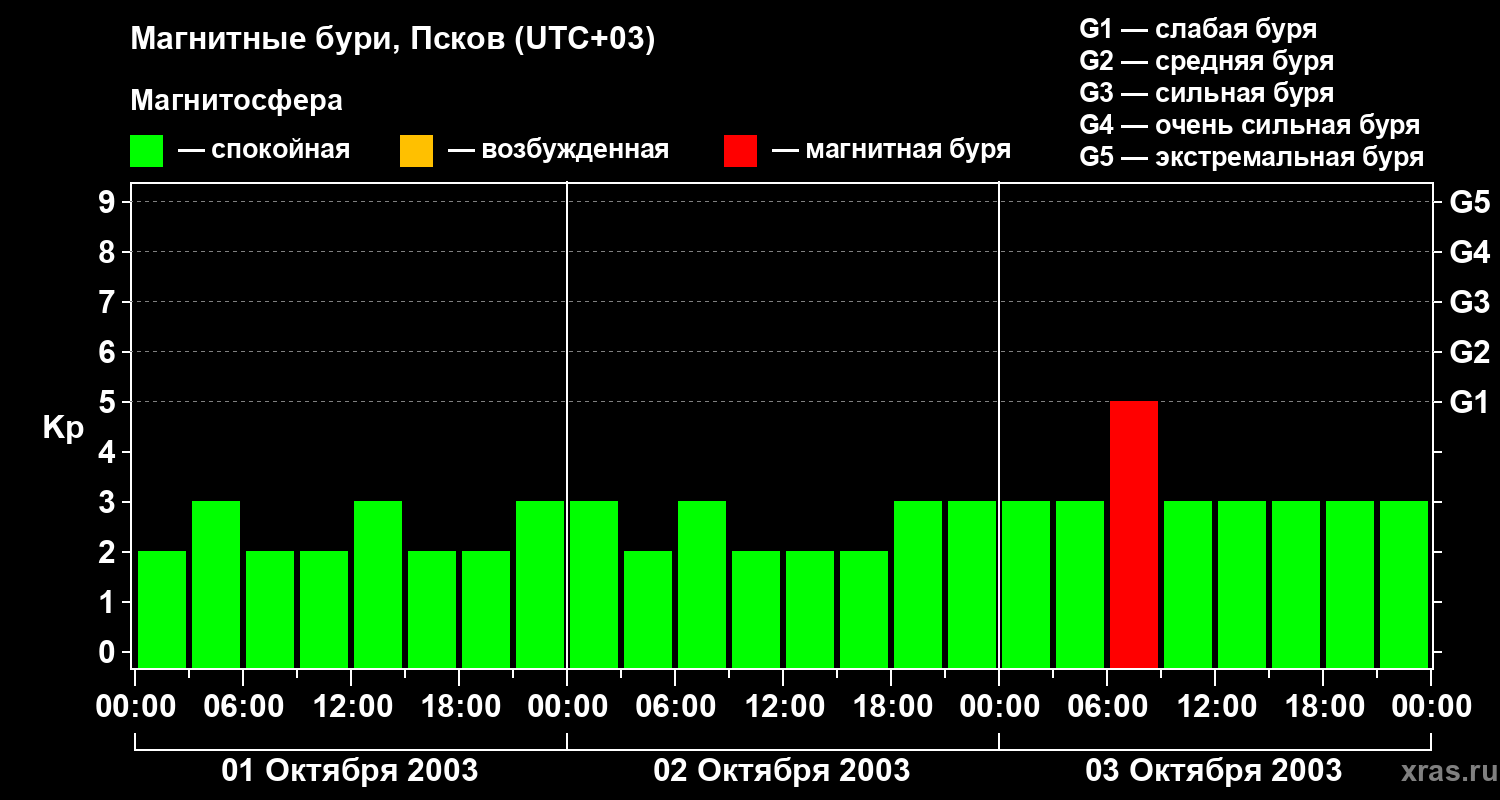Click the "01 Октября 2003" date label
Image resolution: width=1500 pixels, height=800 pixels.
tap(350, 771)
